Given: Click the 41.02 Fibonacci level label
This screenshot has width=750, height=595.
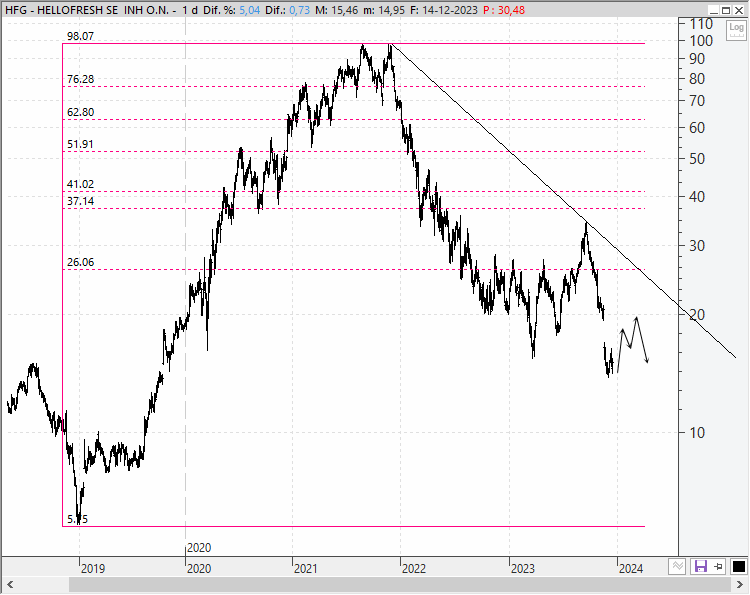Looking at the screenshot, I should click(80, 184).
